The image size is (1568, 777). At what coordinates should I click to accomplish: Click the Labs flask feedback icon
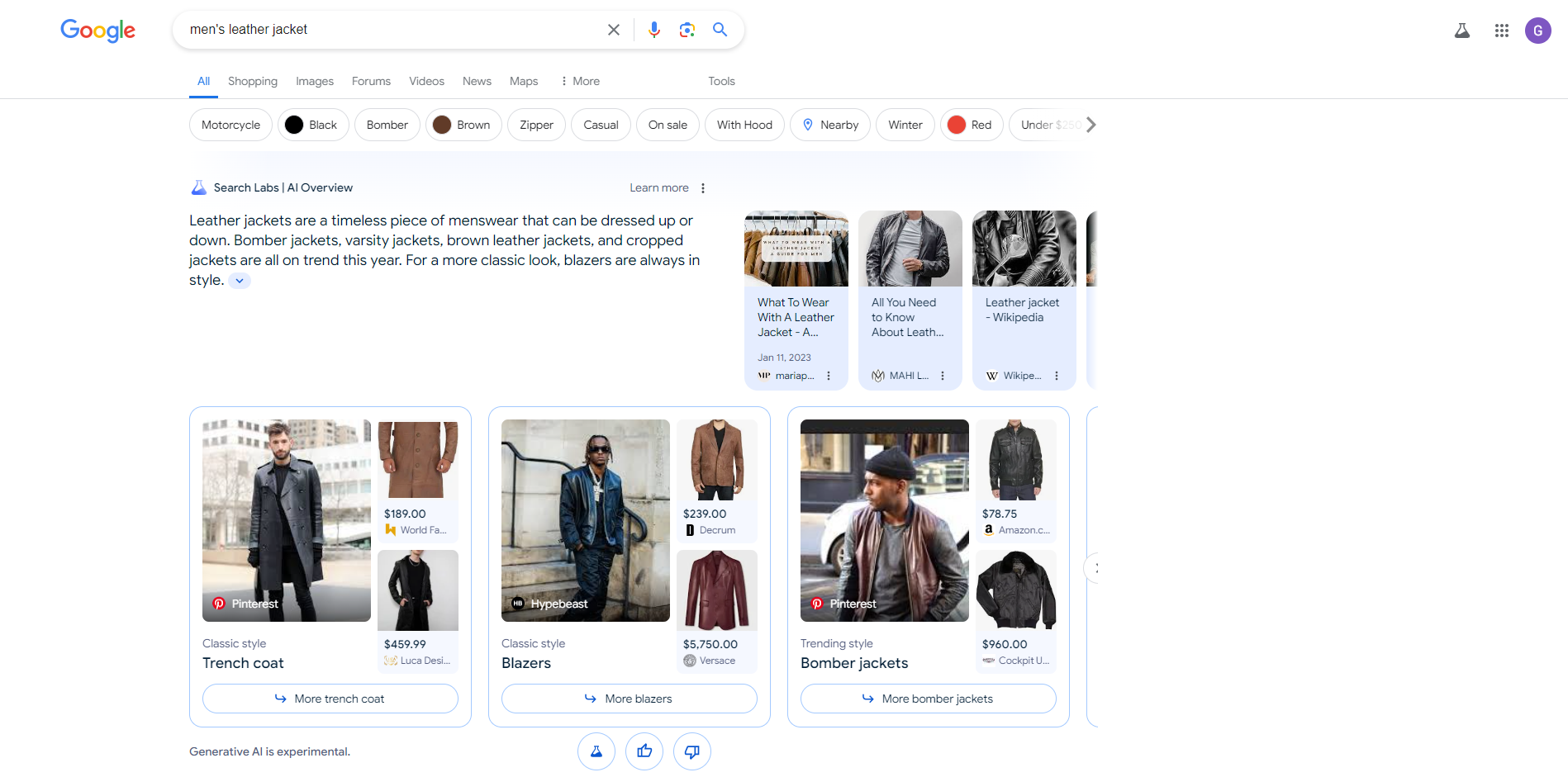pyautogui.click(x=596, y=751)
